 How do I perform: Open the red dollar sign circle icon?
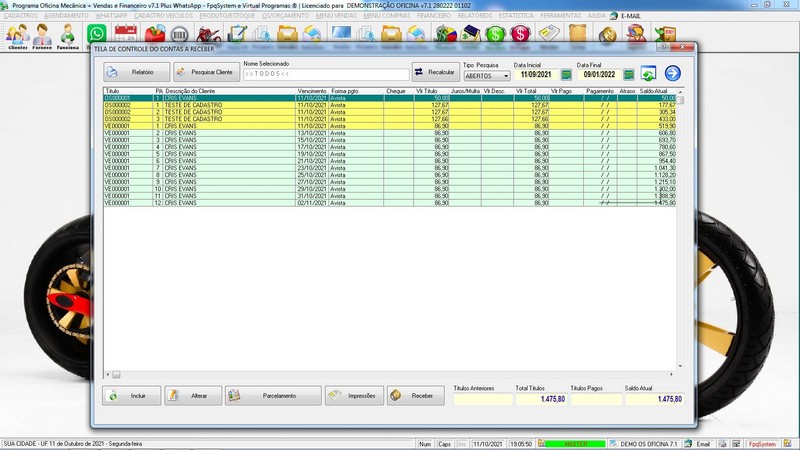click(520, 34)
